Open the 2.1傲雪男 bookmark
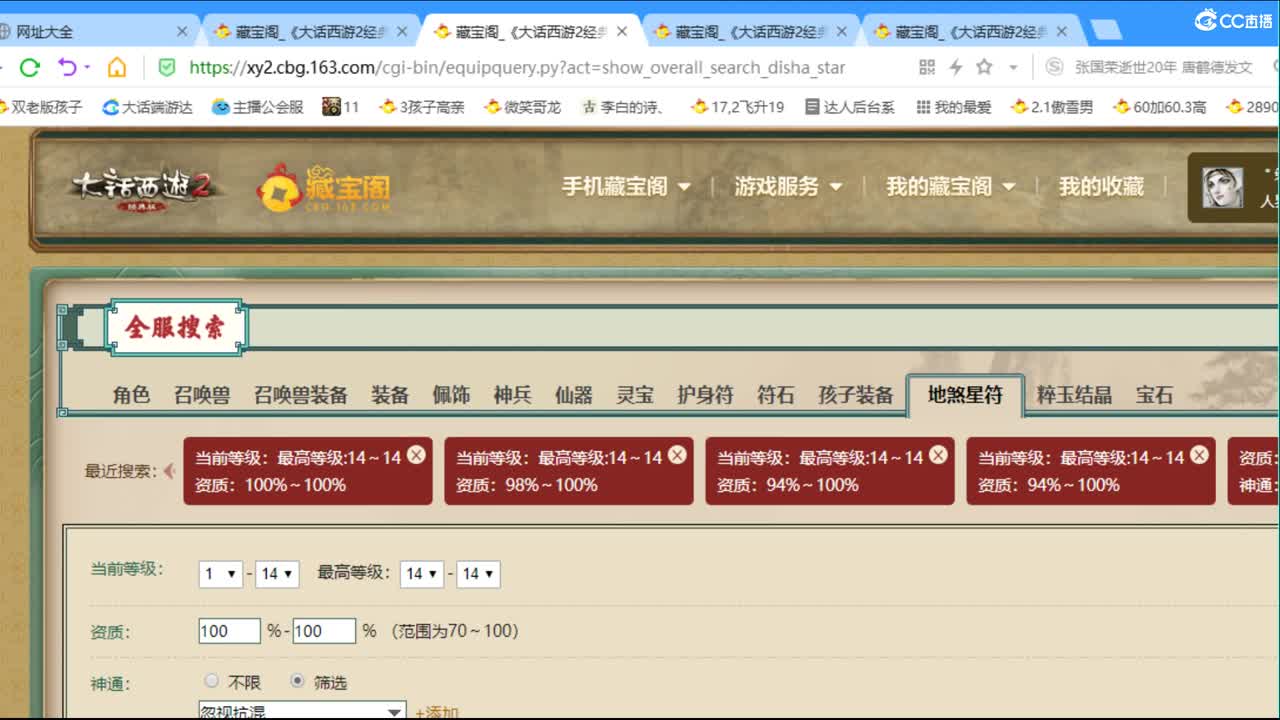This screenshot has width=1280, height=720. click(1052, 107)
